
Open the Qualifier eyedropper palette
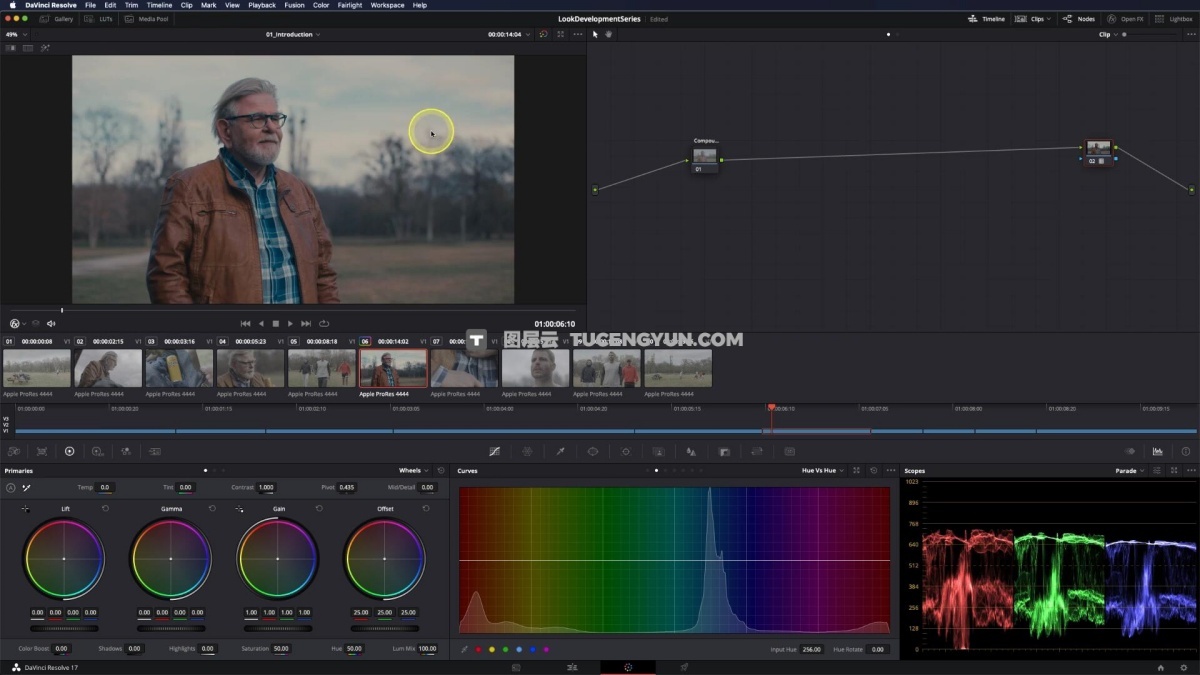tap(560, 451)
